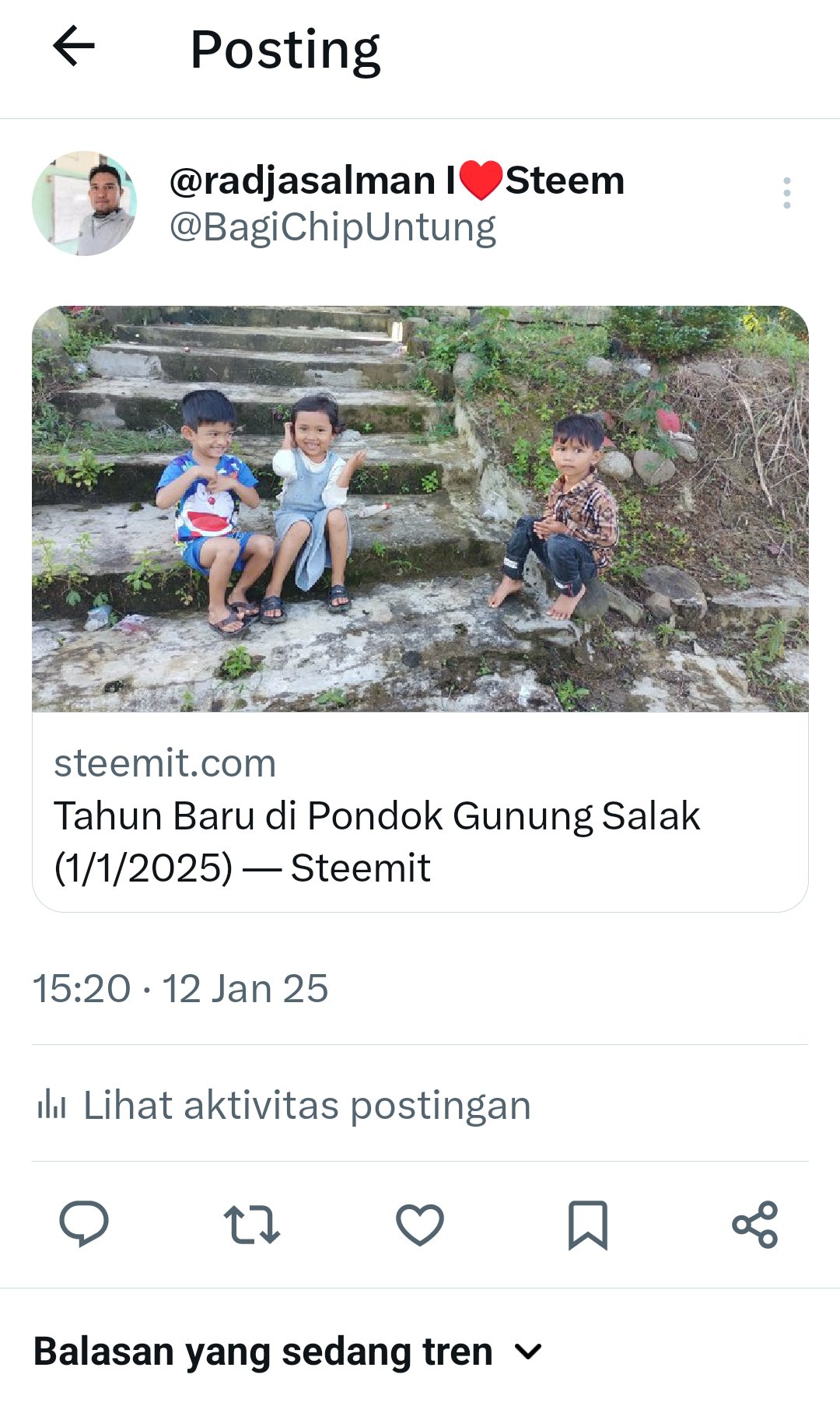Tap the Posting header title
The image size is (840, 1413).
click(285, 51)
